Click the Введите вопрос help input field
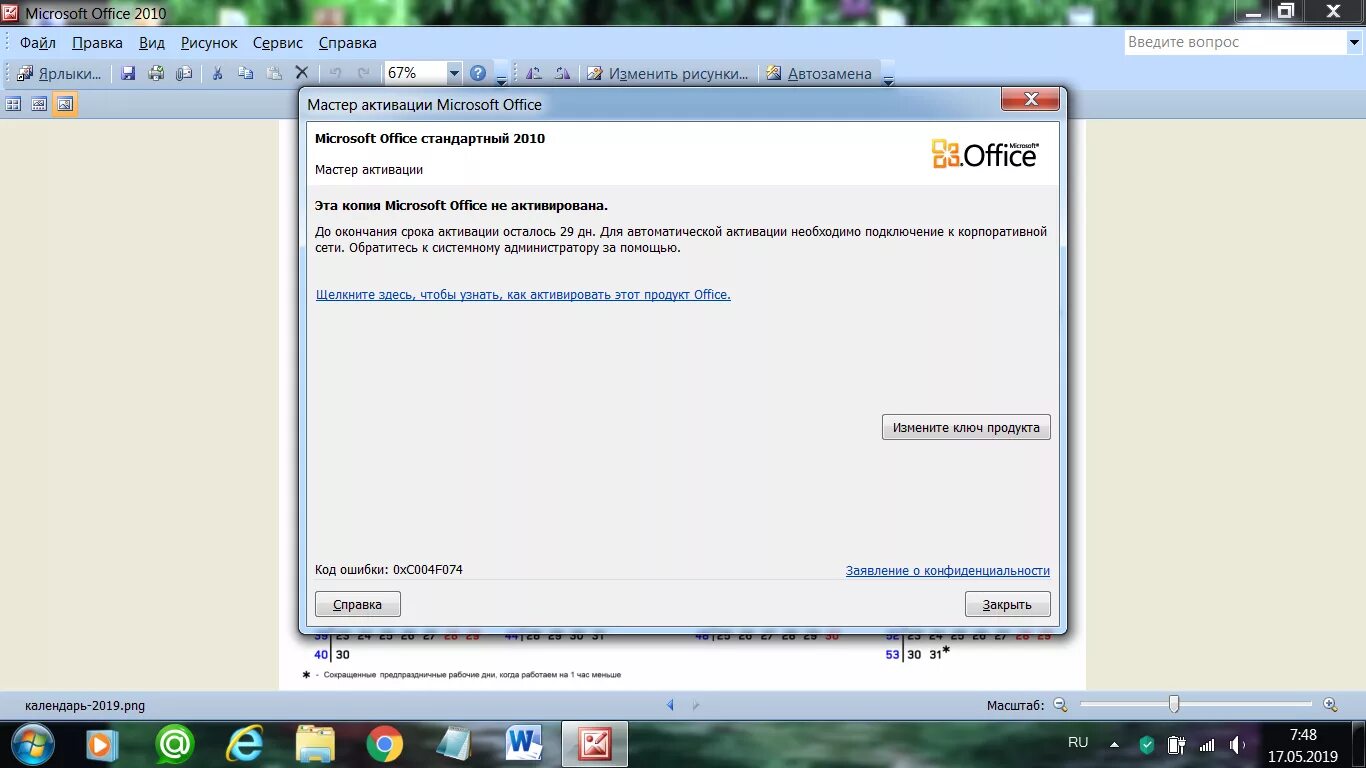The image size is (1366, 768). [x=1235, y=42]
